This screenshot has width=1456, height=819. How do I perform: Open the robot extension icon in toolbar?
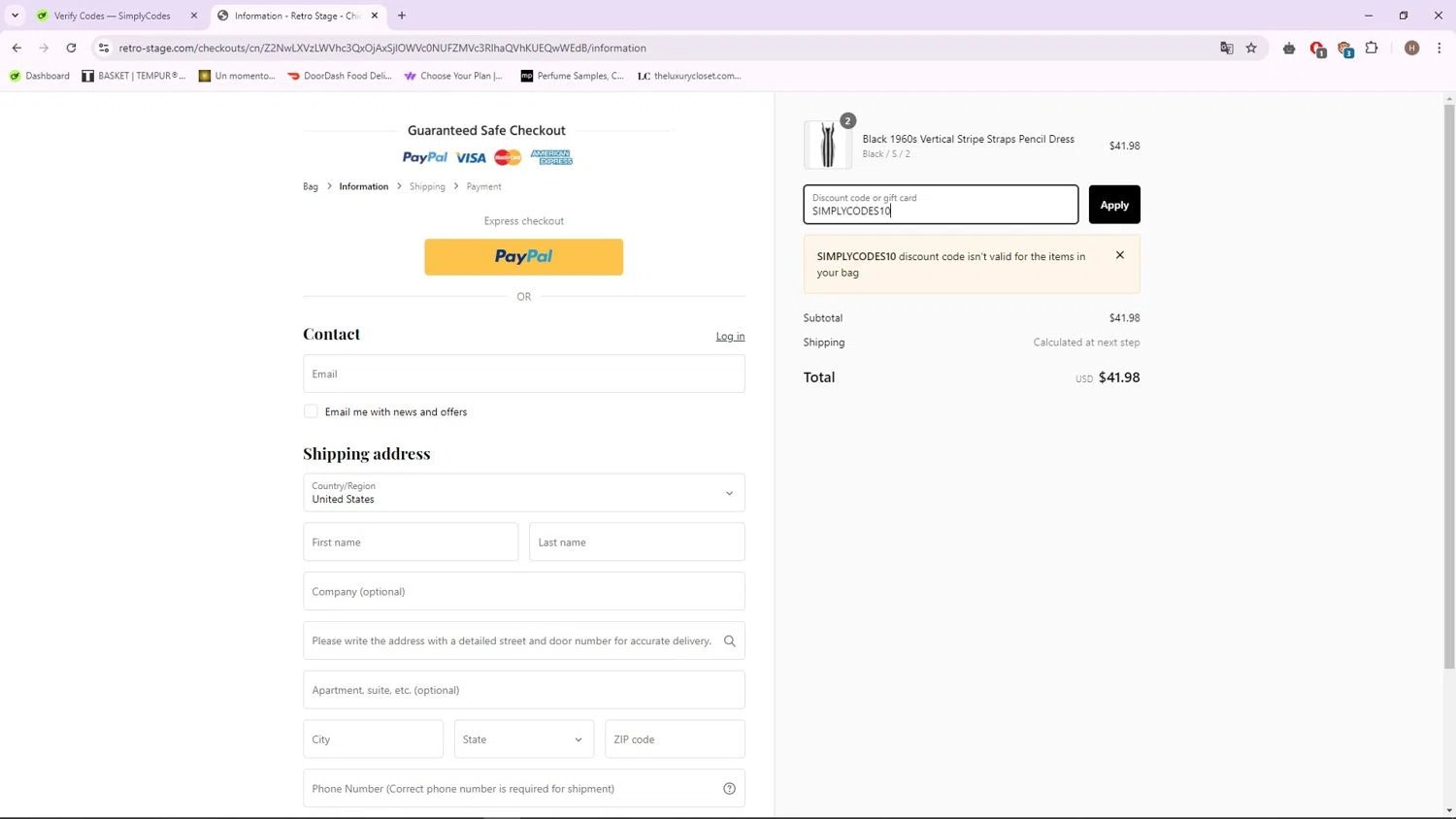[1289, 48]
